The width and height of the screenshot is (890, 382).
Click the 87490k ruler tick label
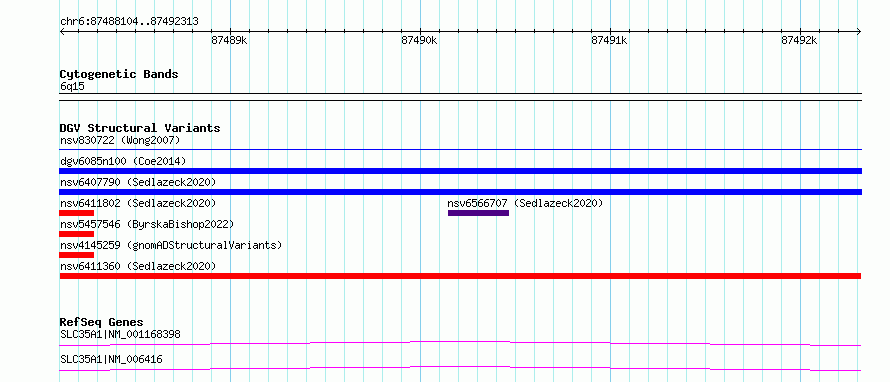click(x=419, y=40)
